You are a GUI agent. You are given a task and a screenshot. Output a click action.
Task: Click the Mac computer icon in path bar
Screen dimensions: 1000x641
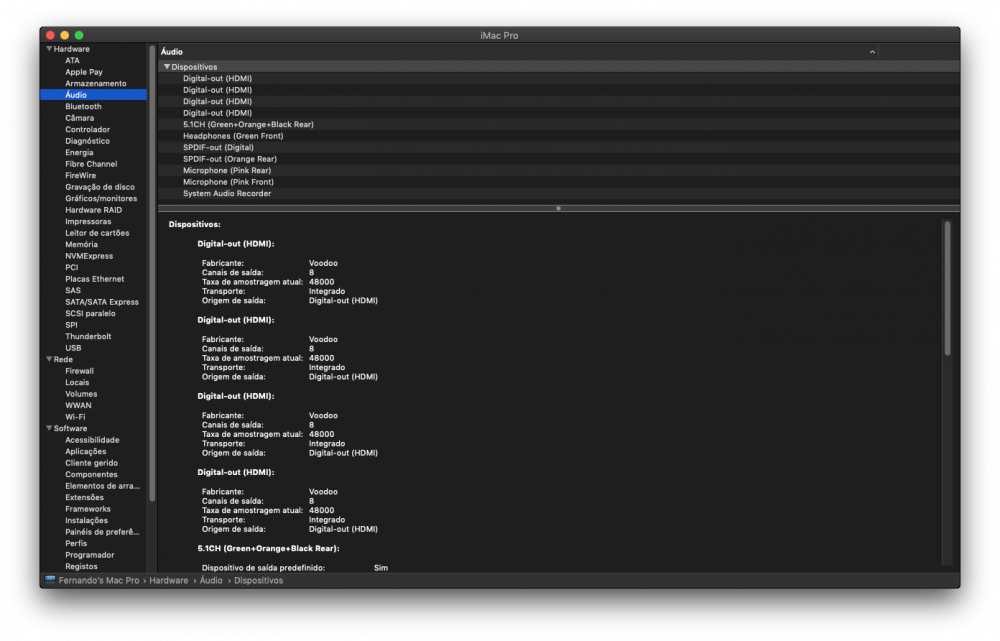click(x=50, y=580)
